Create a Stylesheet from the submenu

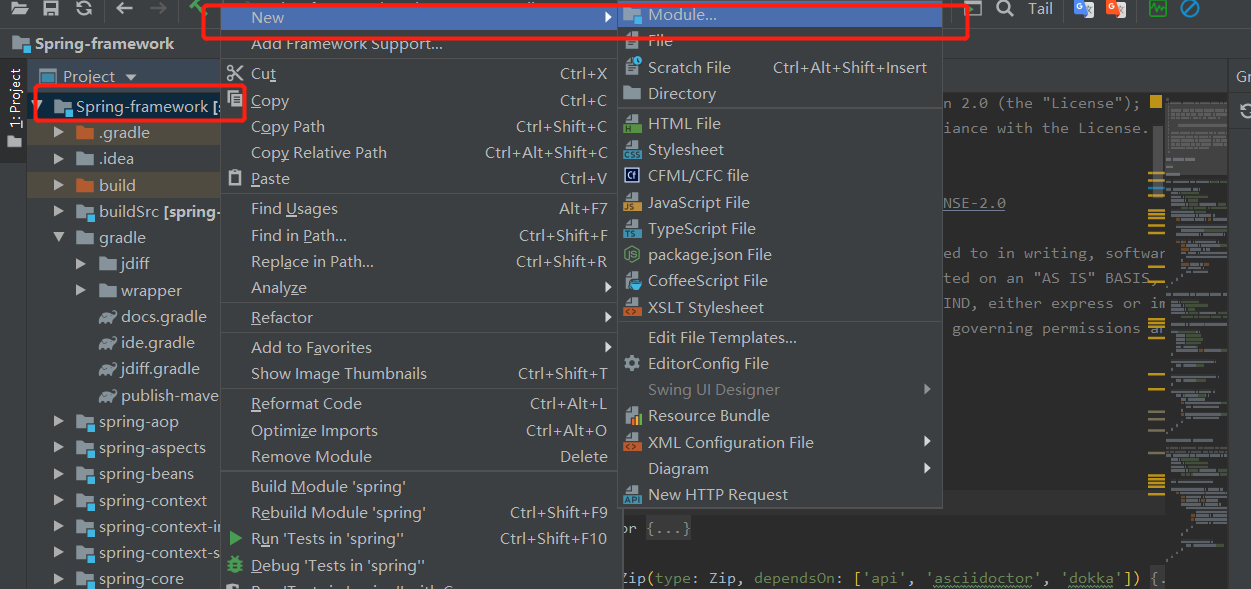(779, 150)
